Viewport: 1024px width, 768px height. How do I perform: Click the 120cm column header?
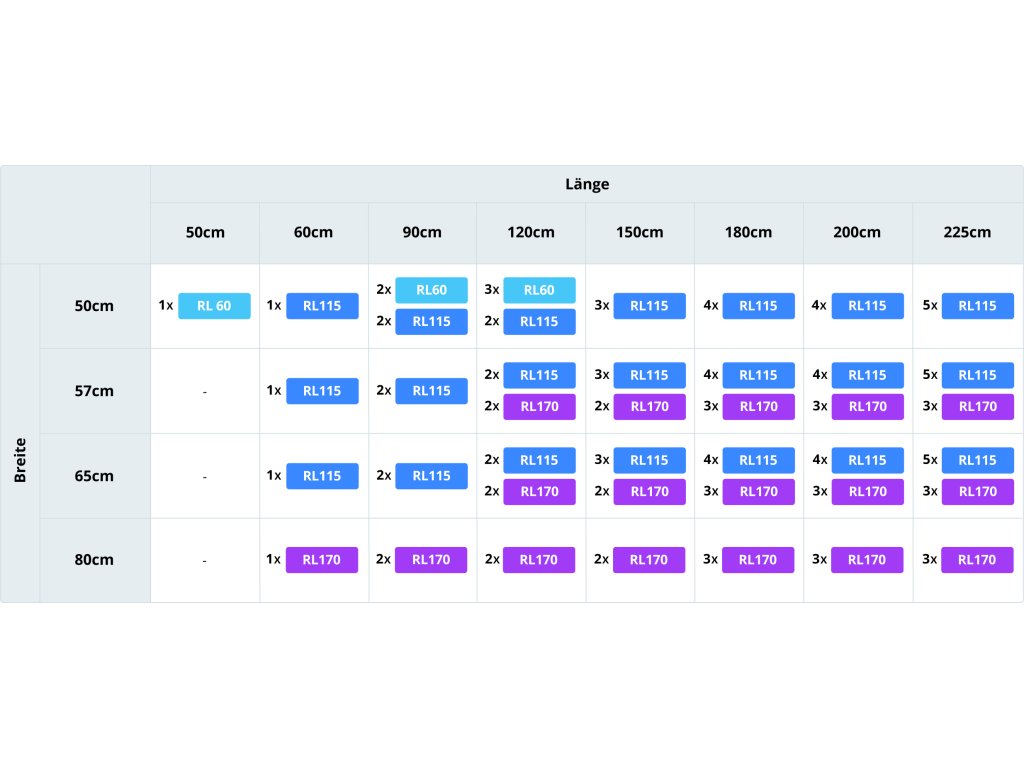tap(531, 232)
